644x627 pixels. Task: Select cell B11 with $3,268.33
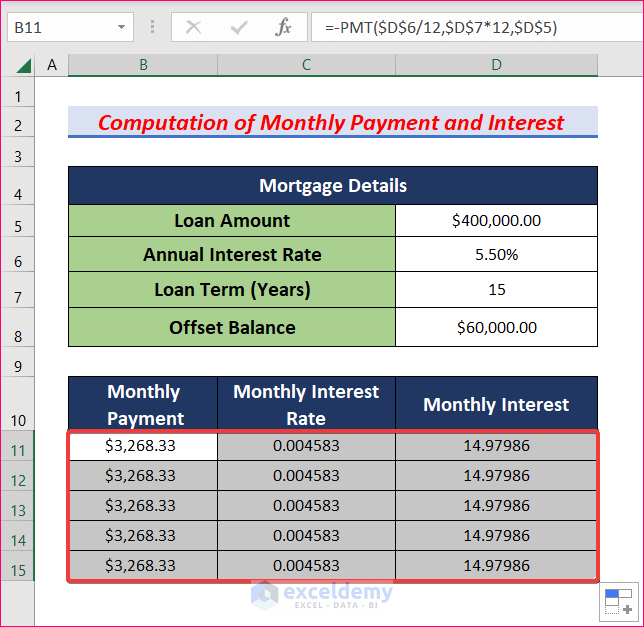143,446
